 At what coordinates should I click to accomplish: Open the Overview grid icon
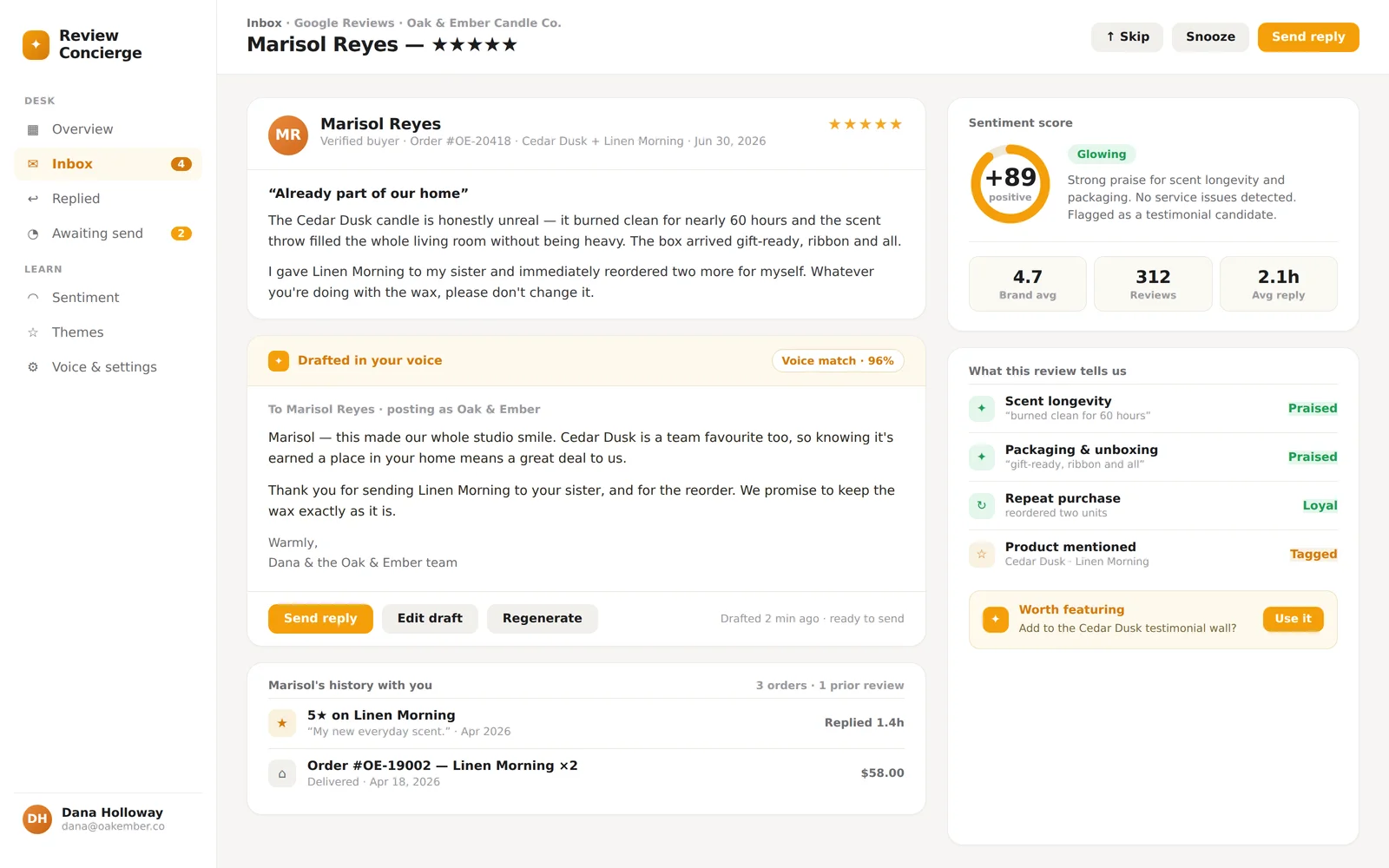[x=33, y=129]
